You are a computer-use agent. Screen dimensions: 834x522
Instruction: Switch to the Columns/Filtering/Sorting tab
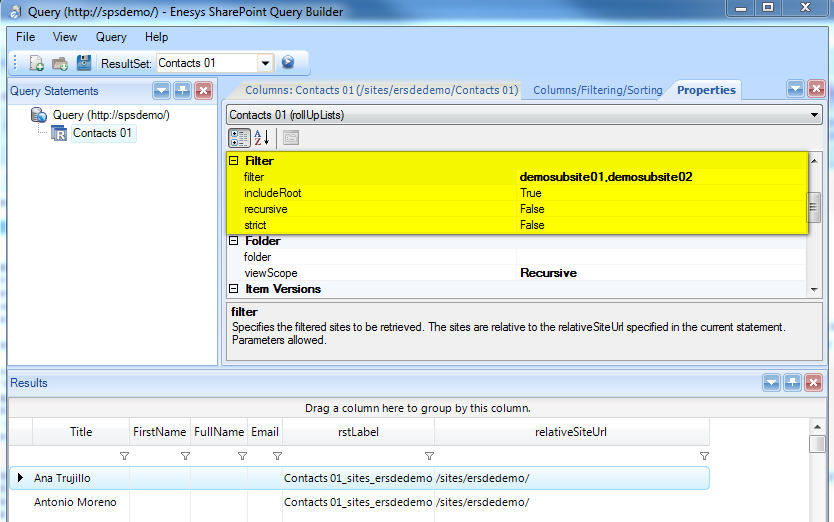click(597, 90)
